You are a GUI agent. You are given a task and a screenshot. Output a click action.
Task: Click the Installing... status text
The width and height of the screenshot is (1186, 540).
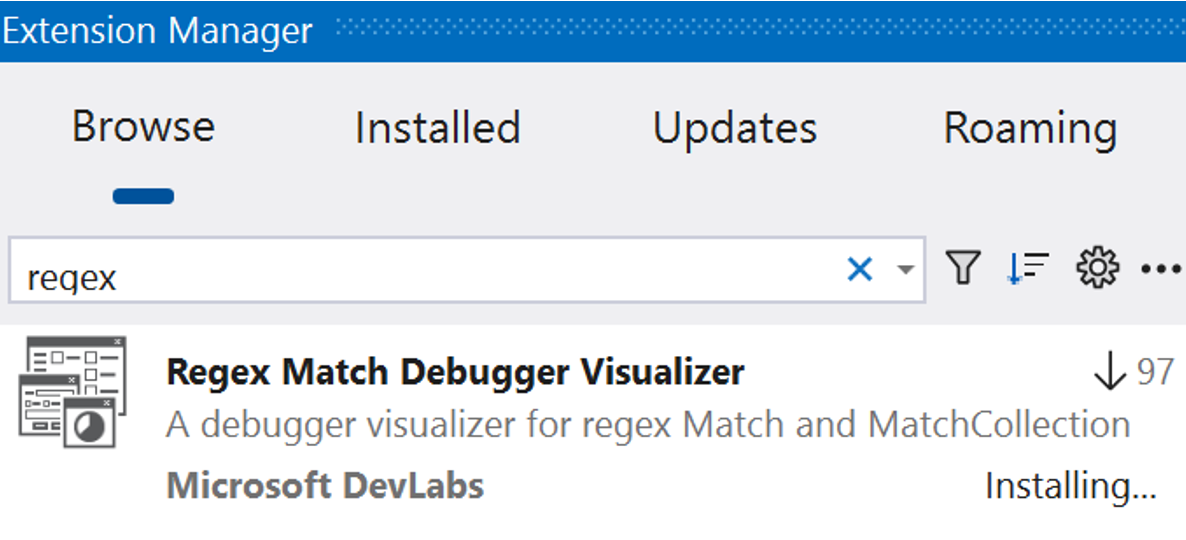tap(1071, 486)
